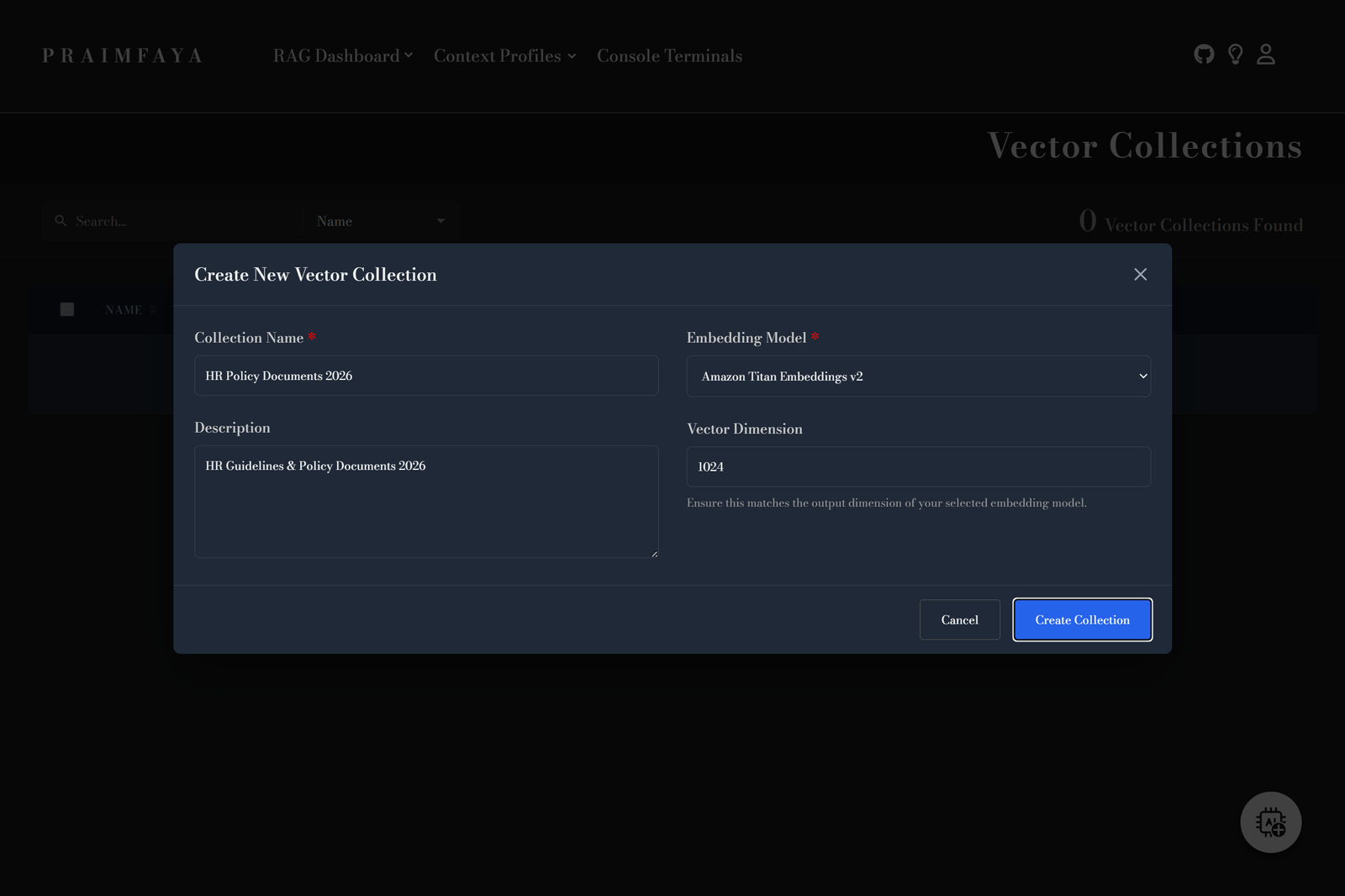Edit the Vector Dimension field
Viewport: 1345px width, 896px height.
point(918,466)
